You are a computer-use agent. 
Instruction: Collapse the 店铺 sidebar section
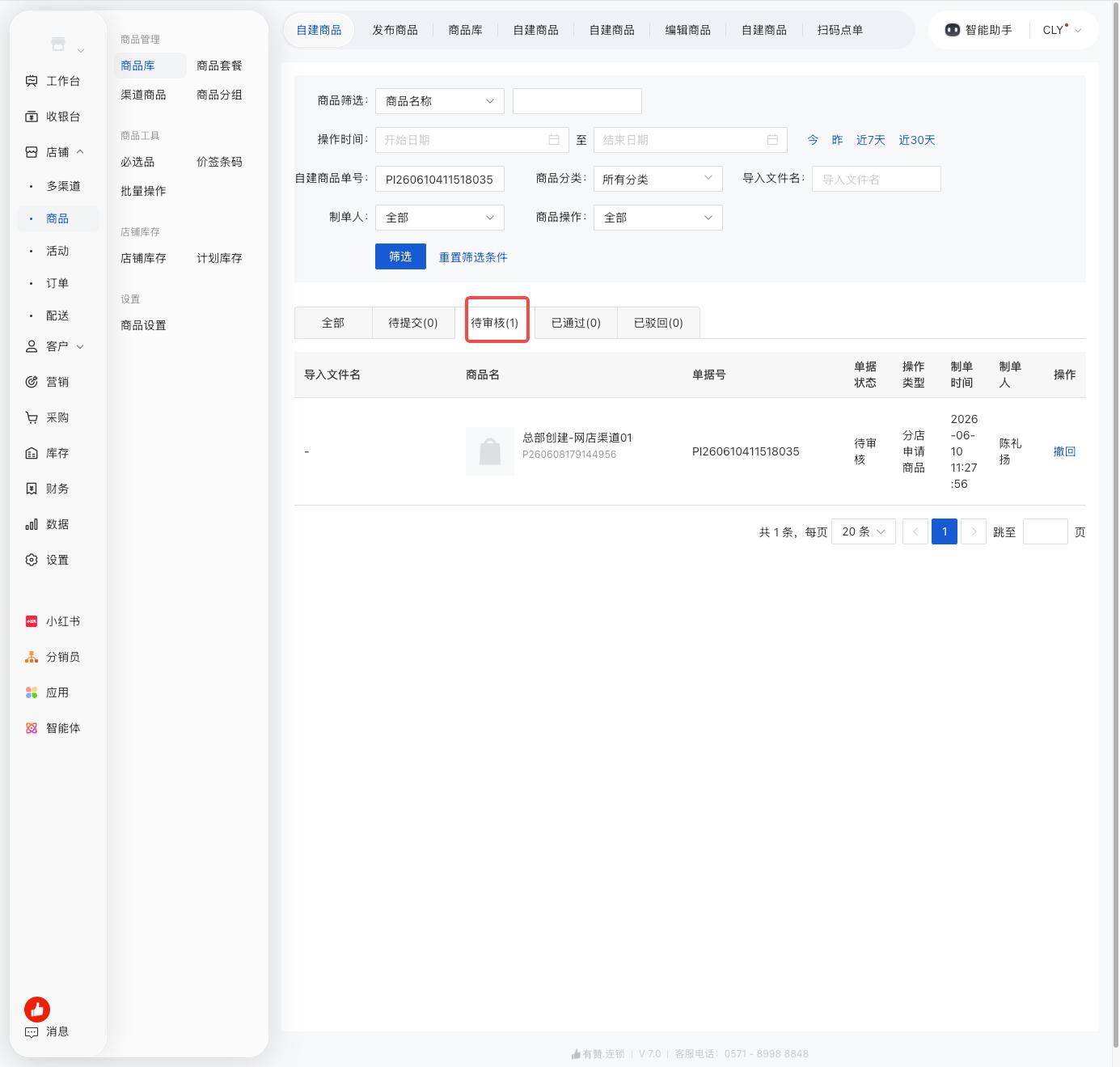pyautogui.click(x=80, y=152)
